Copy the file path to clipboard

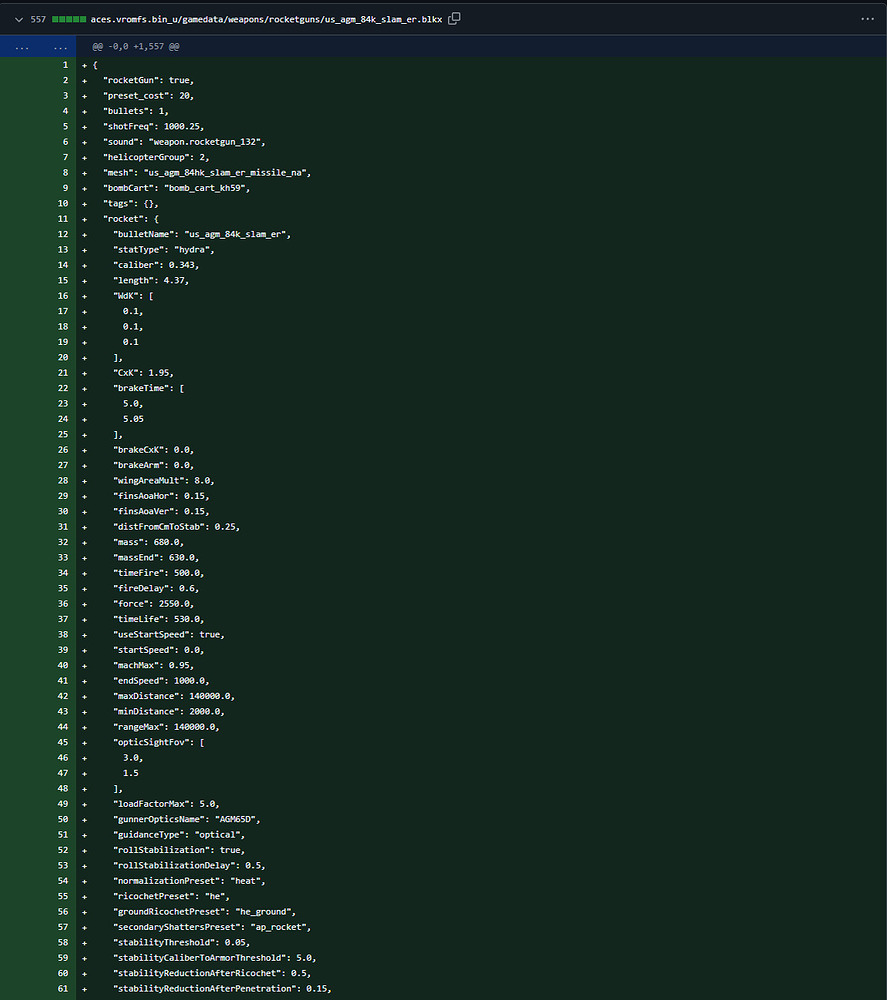click(x=454, y=19)
